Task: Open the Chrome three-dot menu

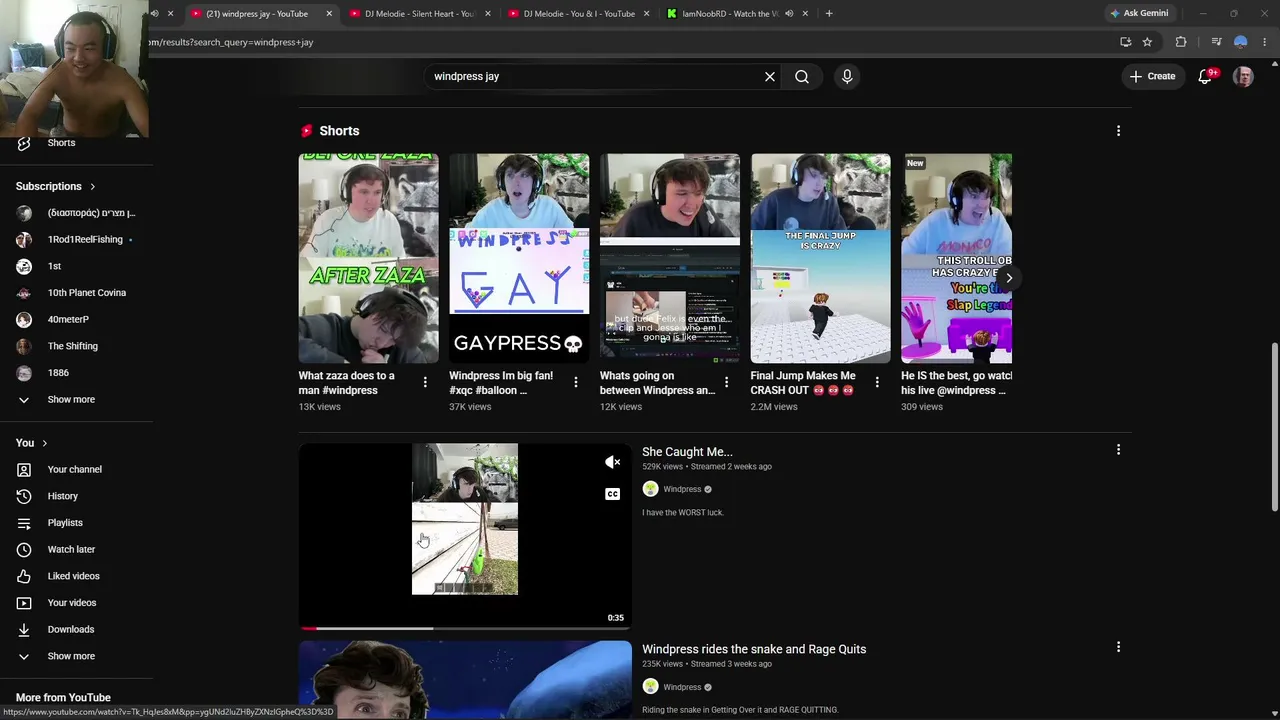Action: tap(1265, 42)
